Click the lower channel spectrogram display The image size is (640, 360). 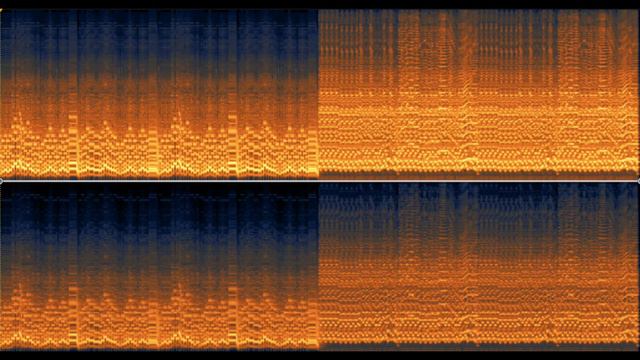[320, 267]
